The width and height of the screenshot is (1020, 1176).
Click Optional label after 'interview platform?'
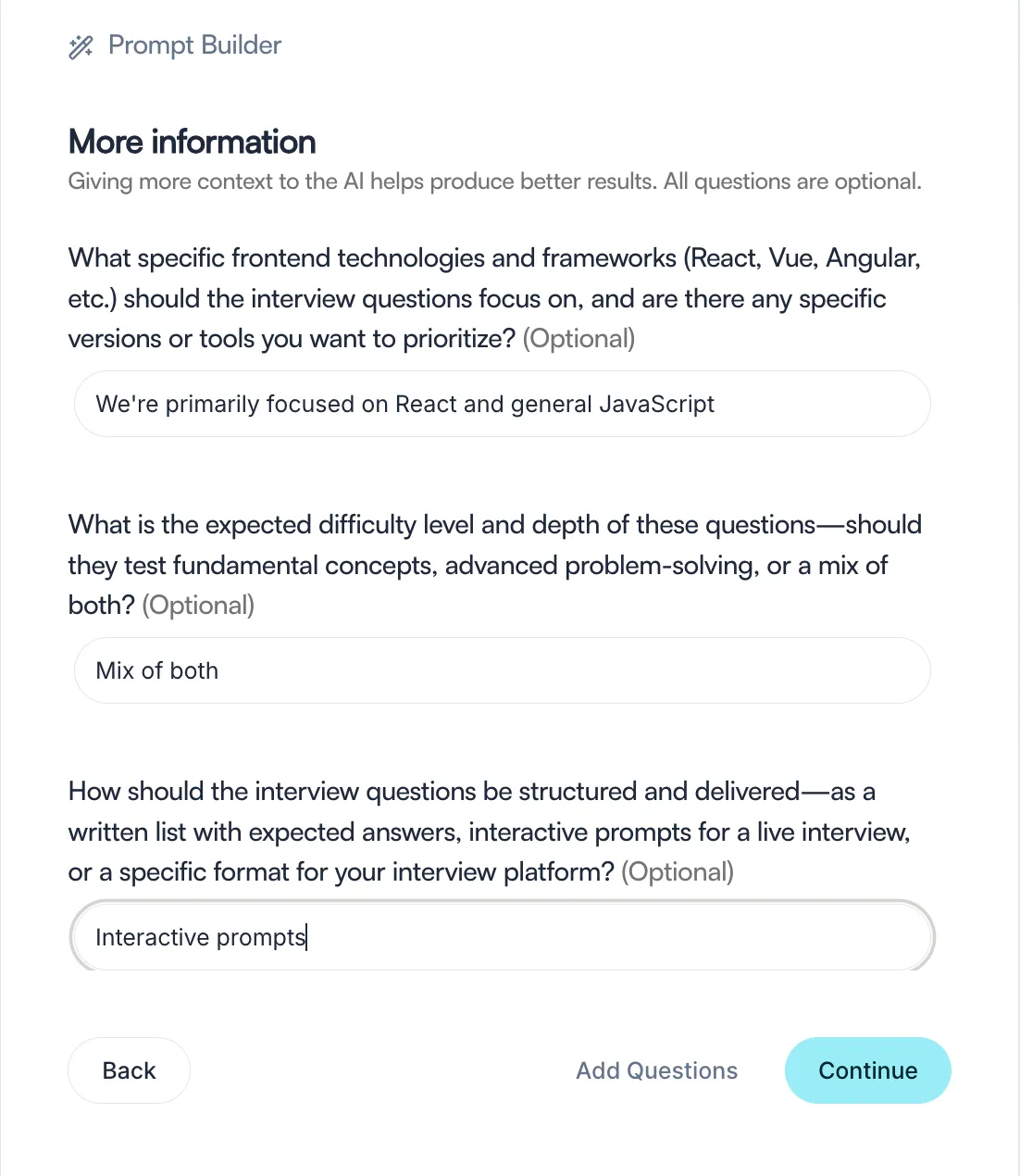(678, 872)
